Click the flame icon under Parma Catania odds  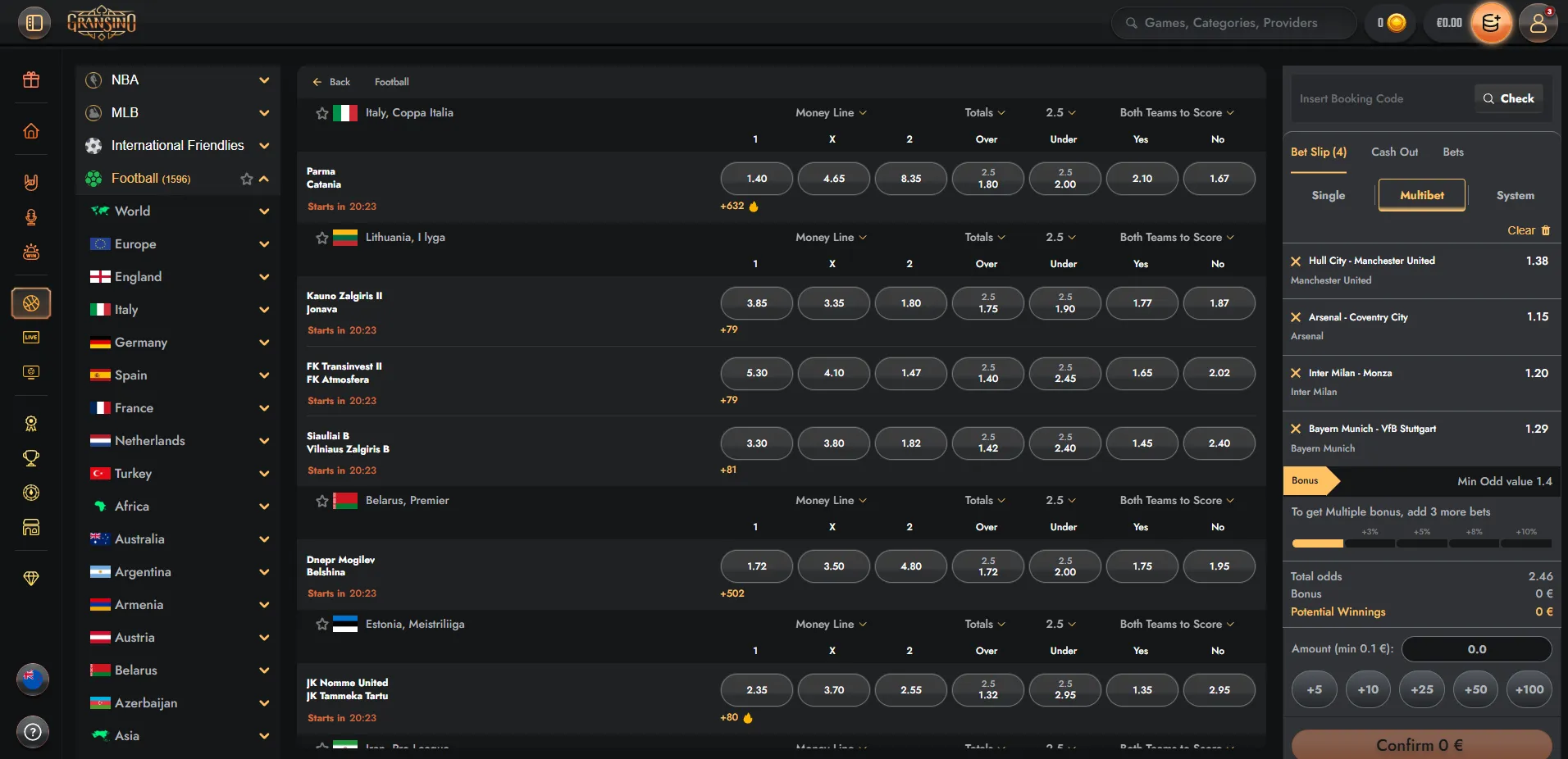click(x=754, y=206)
